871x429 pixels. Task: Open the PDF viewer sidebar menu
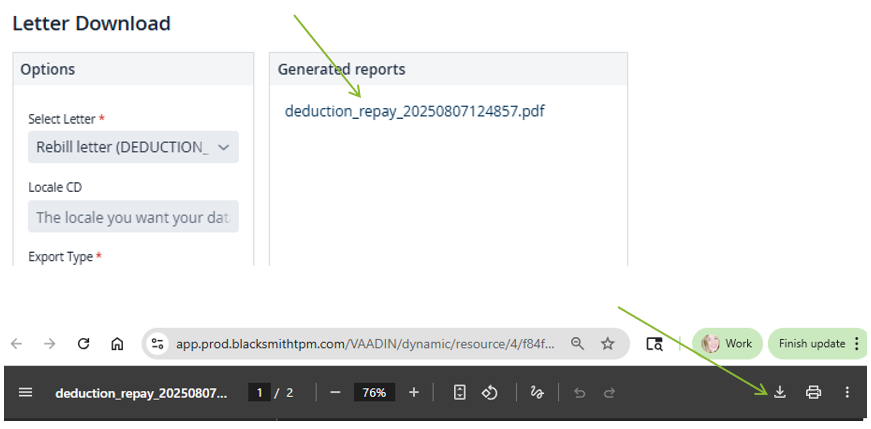coord(26,392)
